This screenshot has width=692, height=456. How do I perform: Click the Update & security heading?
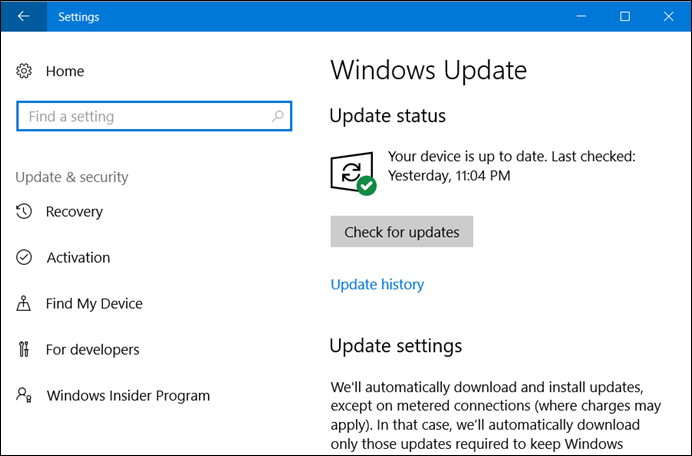[x=72, y=177]
